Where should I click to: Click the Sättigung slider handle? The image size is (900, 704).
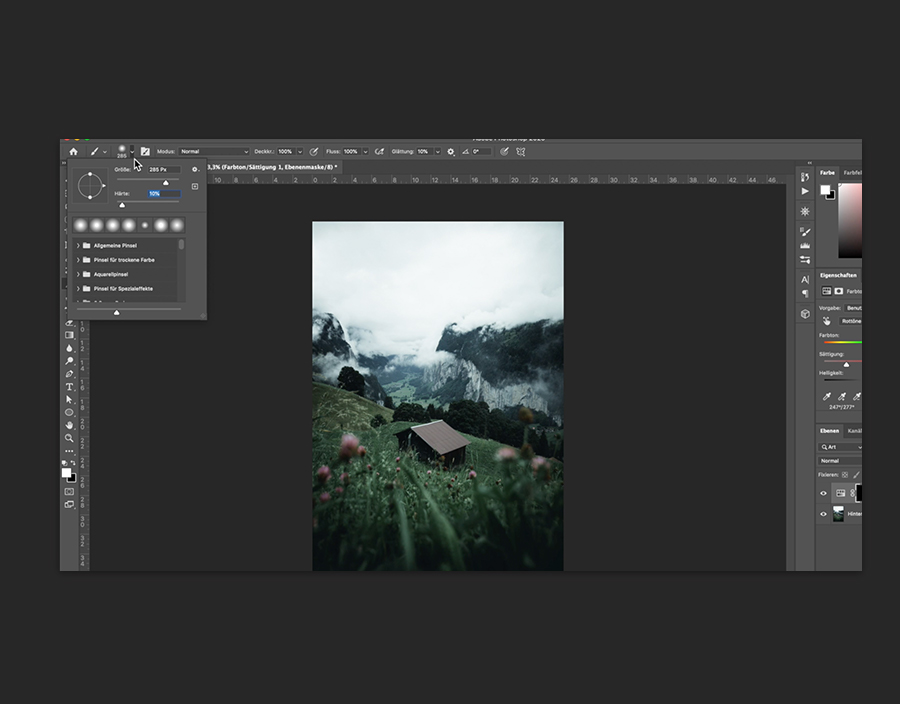(x=846, y=365)
